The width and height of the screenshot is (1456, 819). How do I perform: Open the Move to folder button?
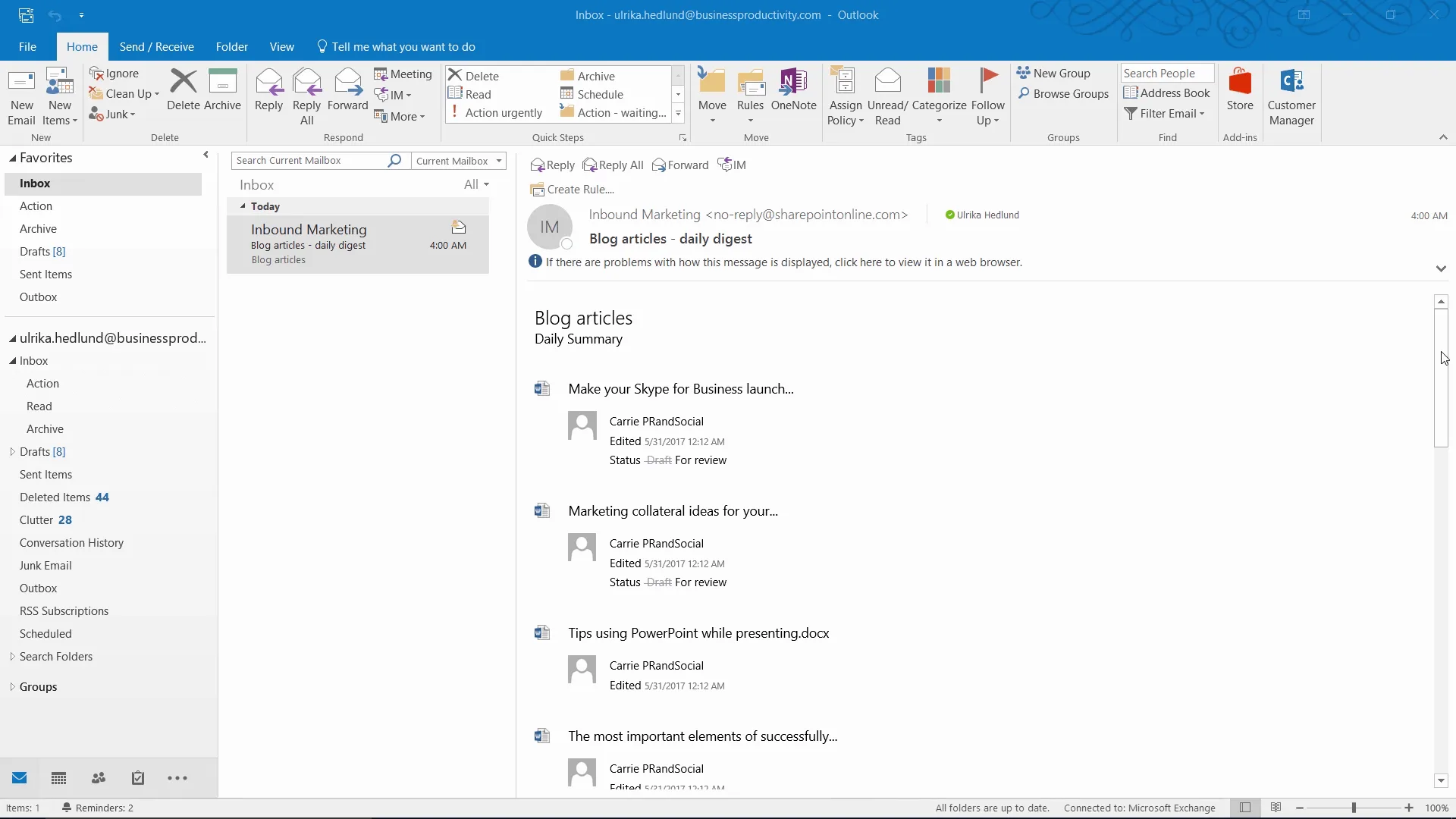click(712, 96)
